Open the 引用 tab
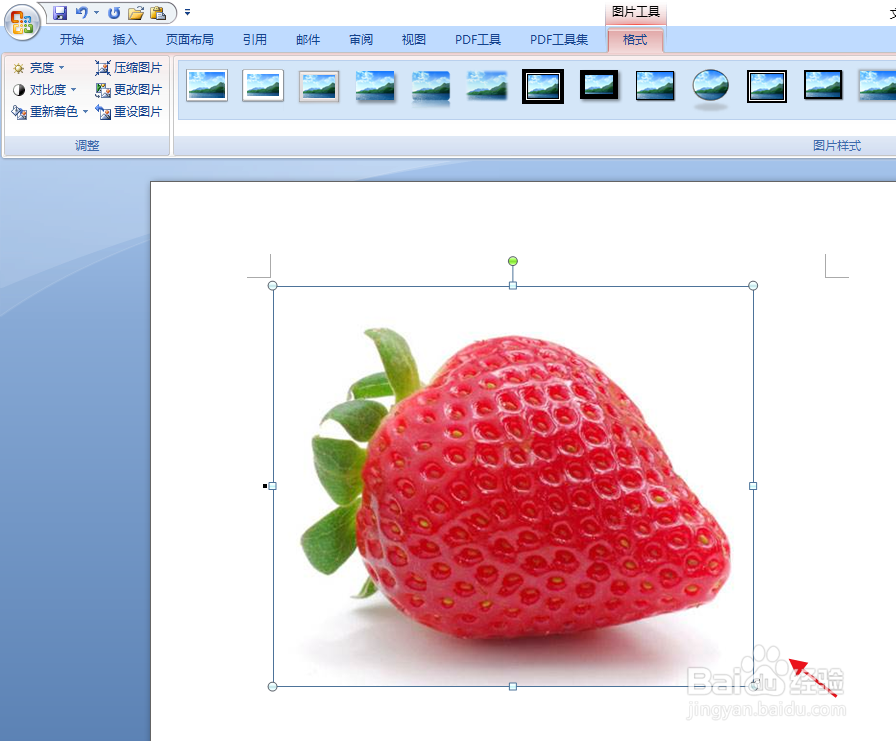Screen dimensions: 896x741 click(x=255, y=39)
